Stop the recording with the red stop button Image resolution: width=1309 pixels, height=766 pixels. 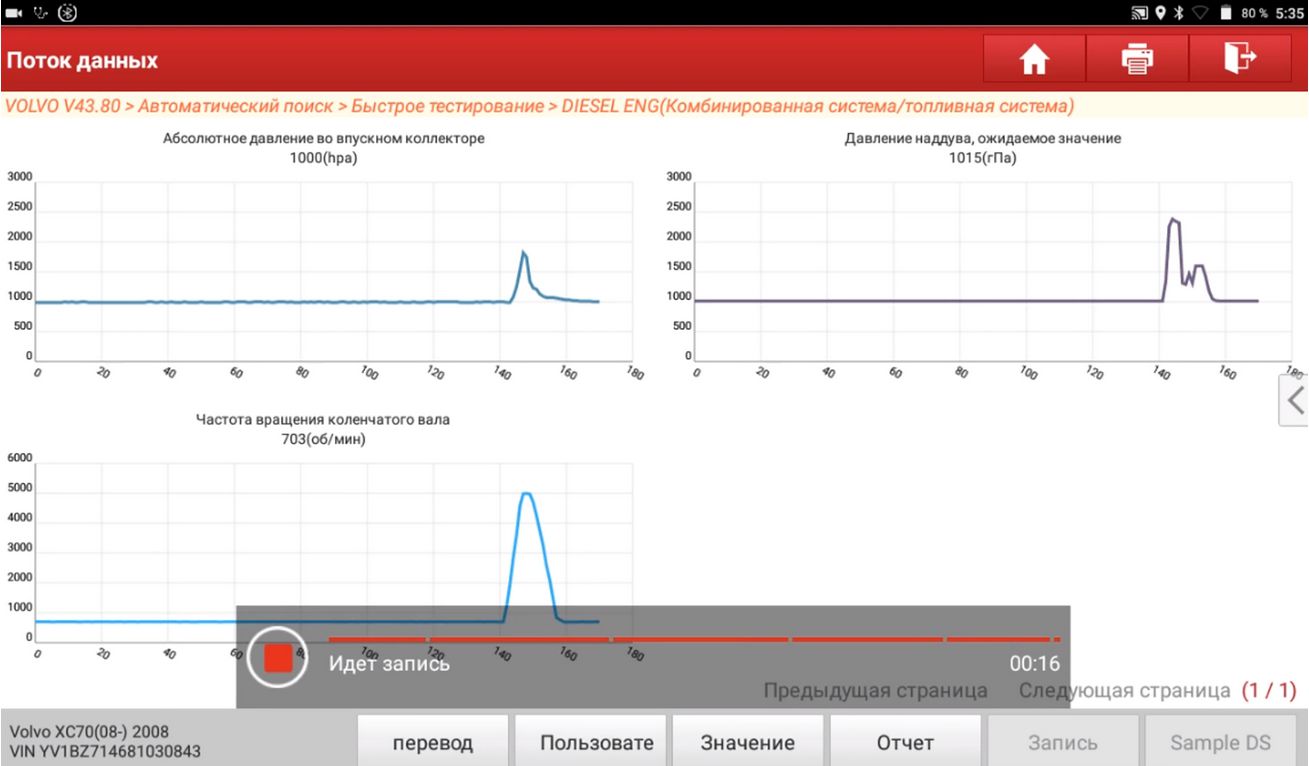click(x=278, y=657)
